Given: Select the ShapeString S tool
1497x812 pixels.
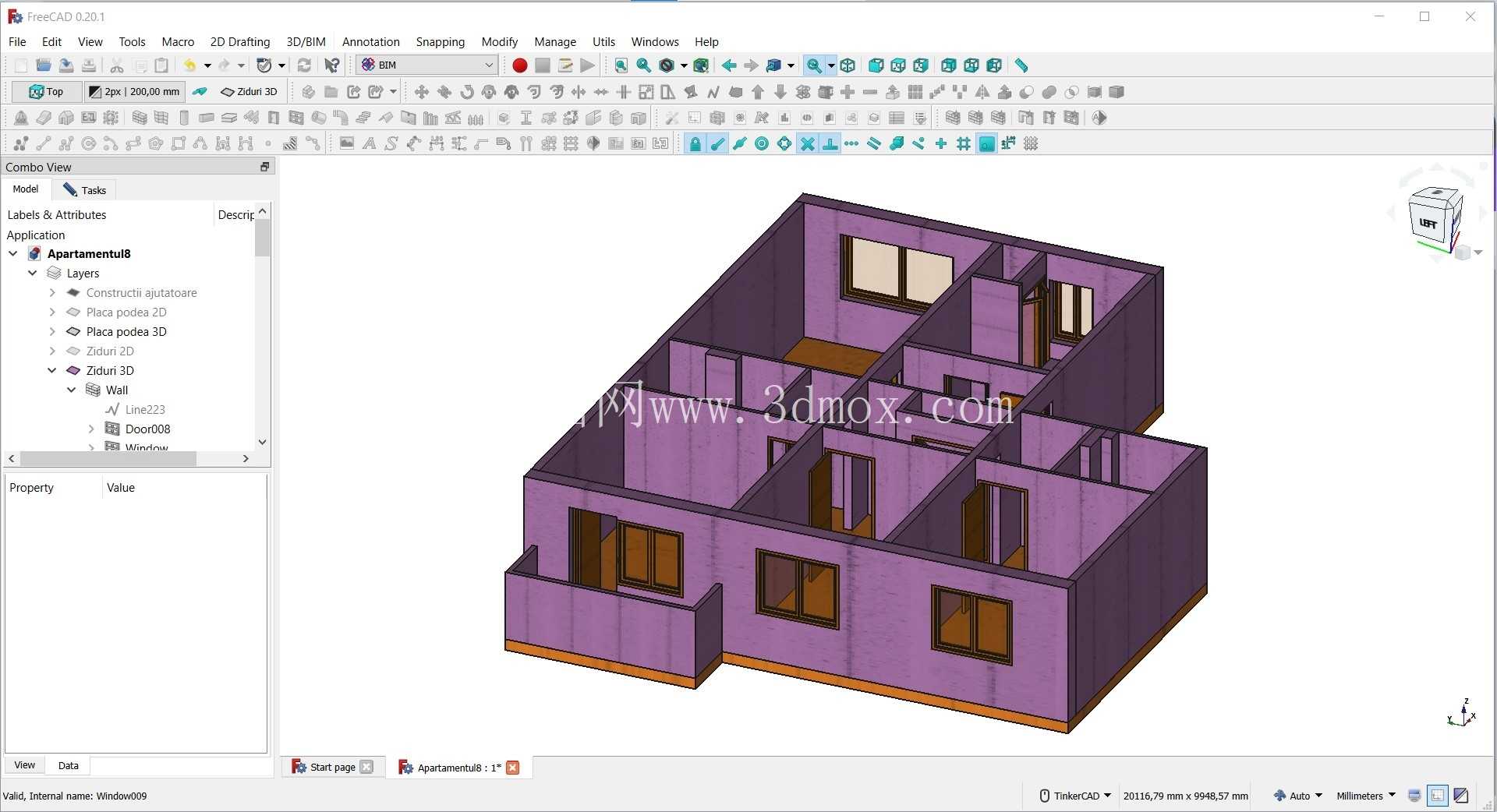Looking at the screenshot, I should pyautogui.click(x=391, y=143).
